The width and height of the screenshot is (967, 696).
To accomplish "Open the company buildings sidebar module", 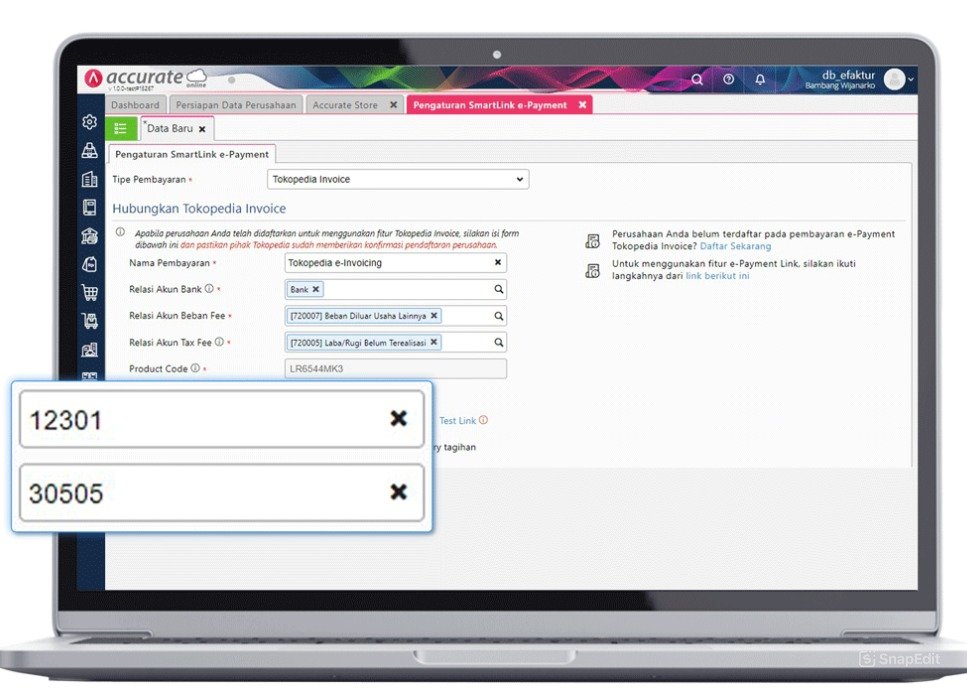I will tap(89, 179).
